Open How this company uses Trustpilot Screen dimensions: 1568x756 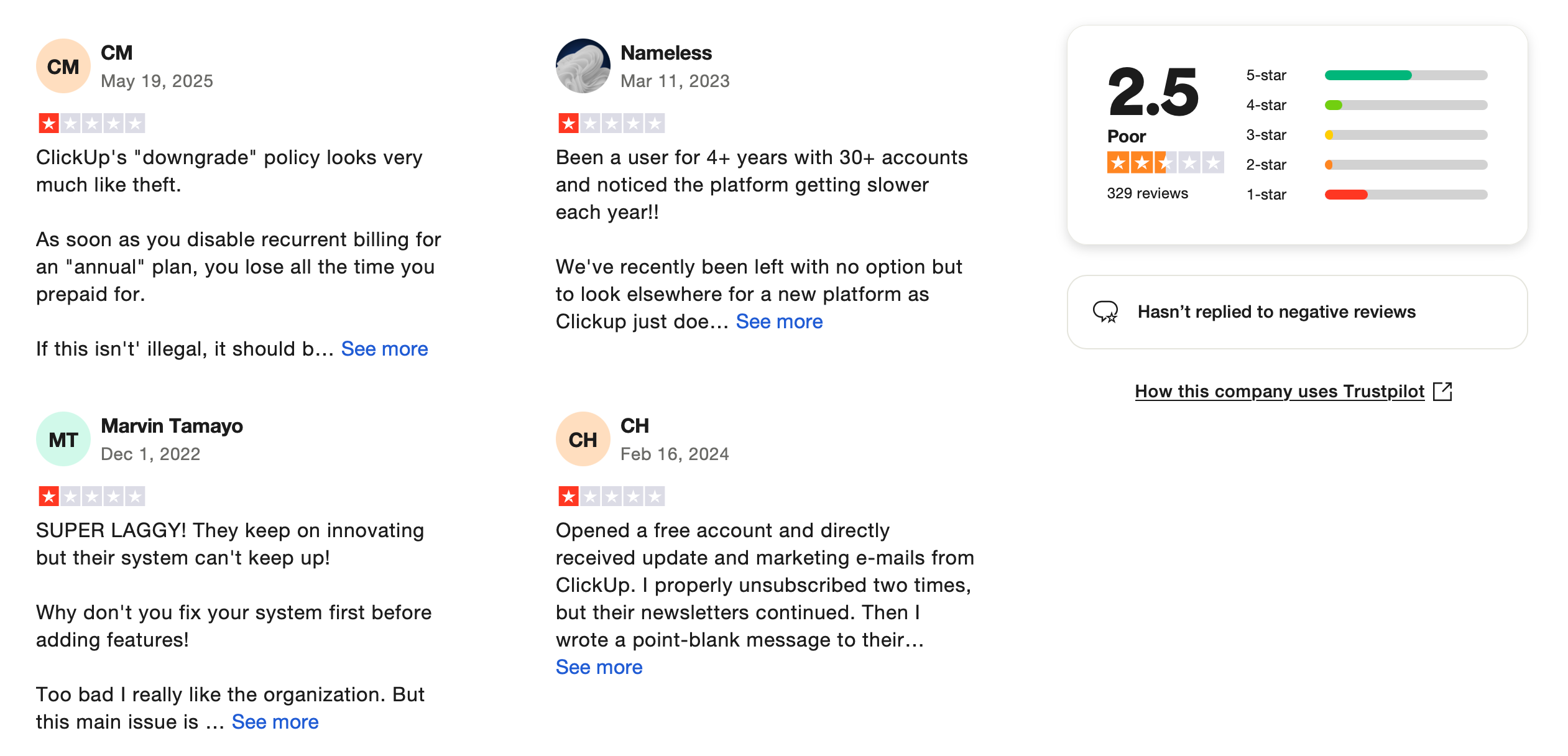point(1280,391)
